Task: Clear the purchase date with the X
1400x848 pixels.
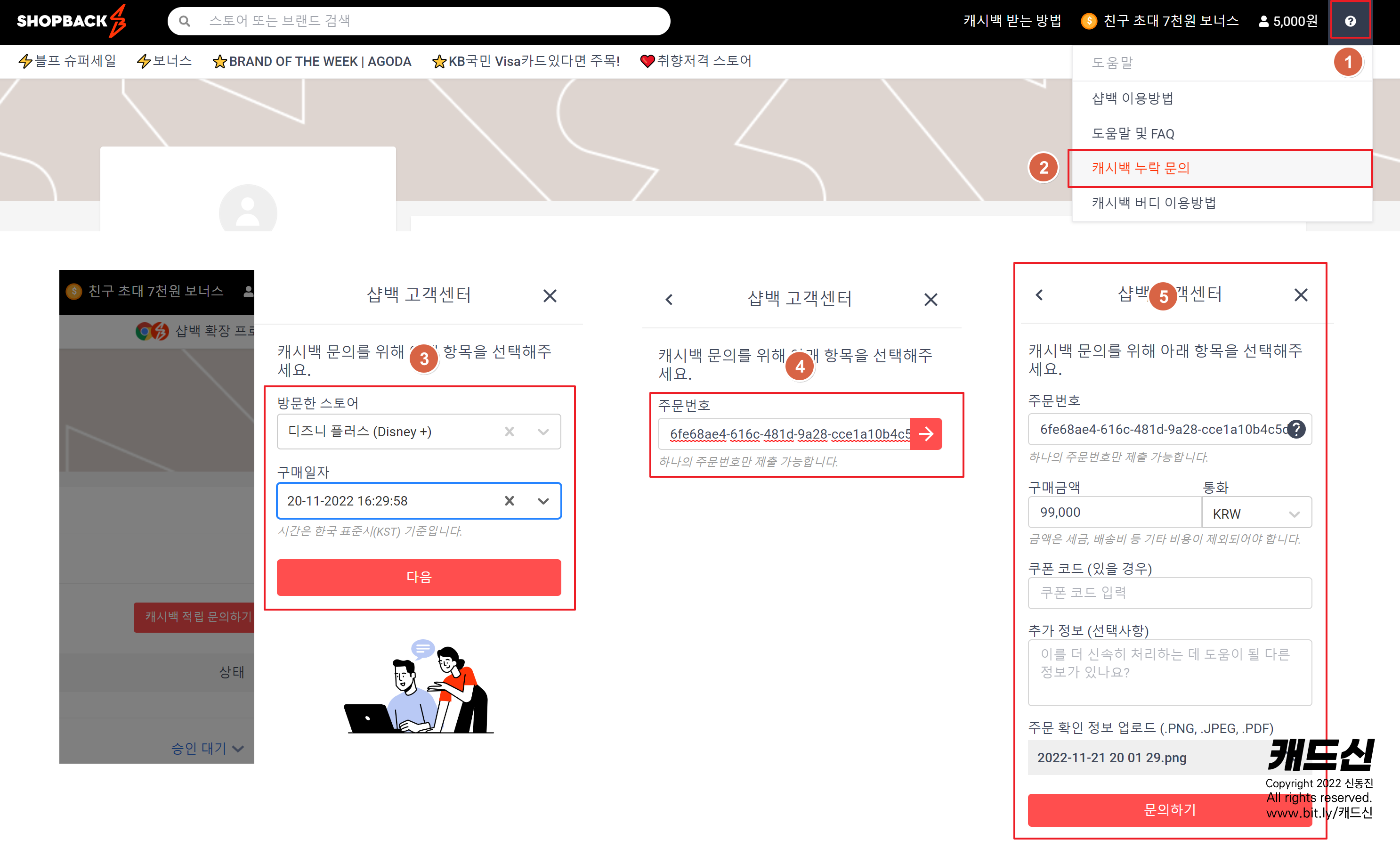Action: [509, 500]
